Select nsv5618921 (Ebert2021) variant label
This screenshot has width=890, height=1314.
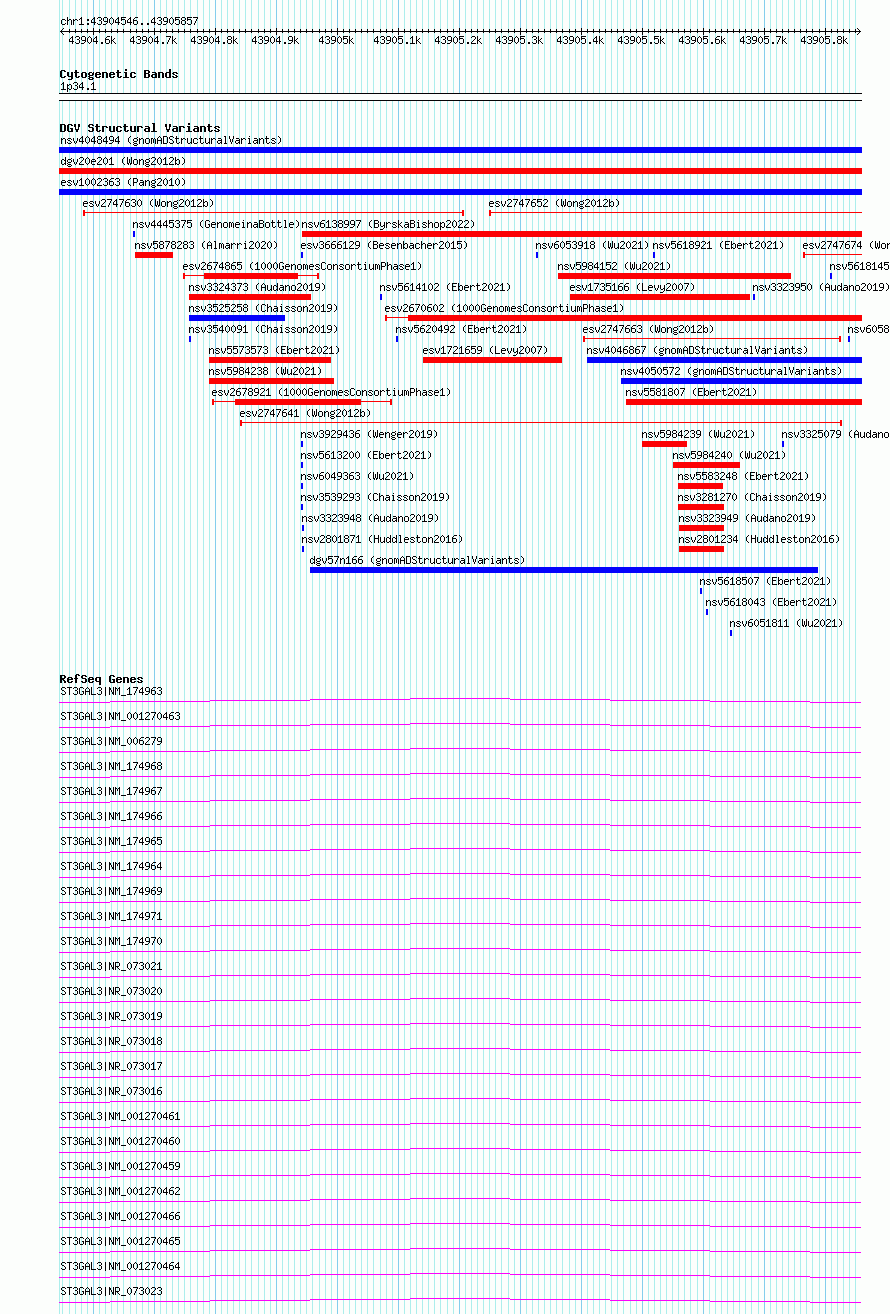(x=718, y=245)
